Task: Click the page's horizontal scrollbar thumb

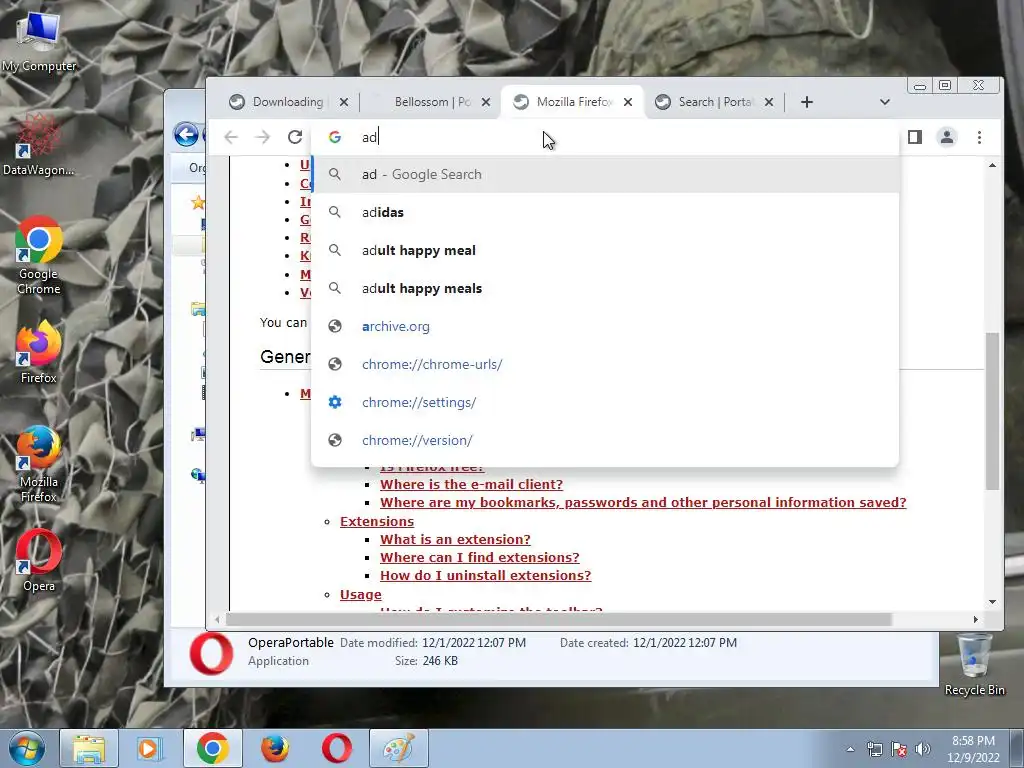Action: point(559,619)
